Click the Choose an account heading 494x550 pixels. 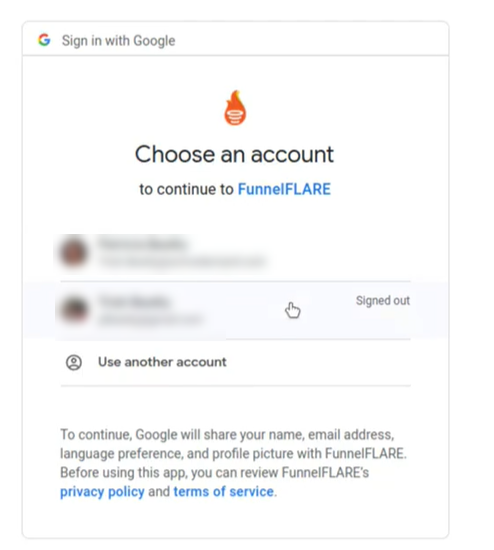tap(234, 154)
